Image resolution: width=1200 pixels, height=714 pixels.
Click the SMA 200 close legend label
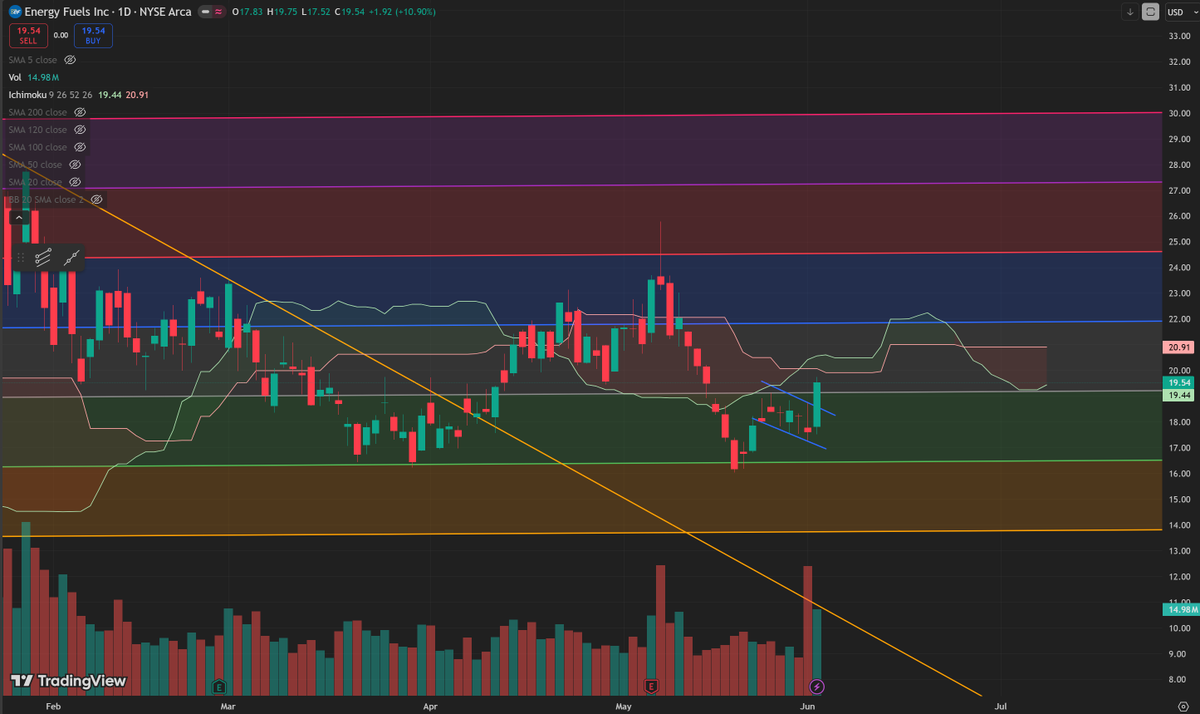coord(37,112)
